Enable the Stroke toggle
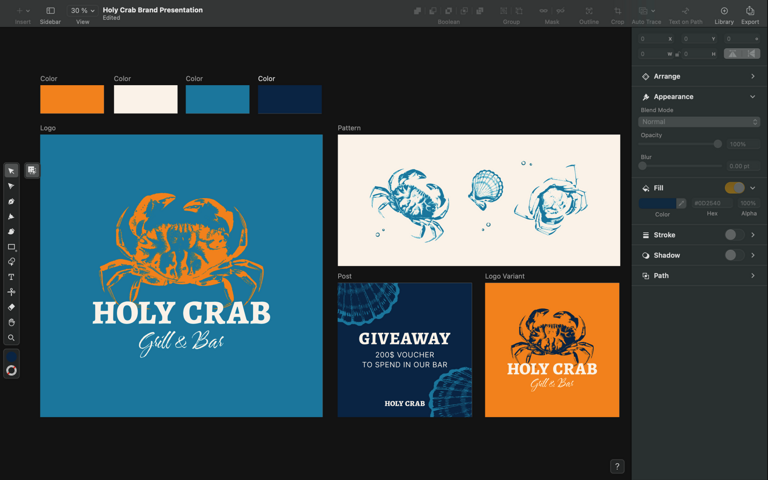The width and height of the screenshot is (768, 480). pos(734,235)
